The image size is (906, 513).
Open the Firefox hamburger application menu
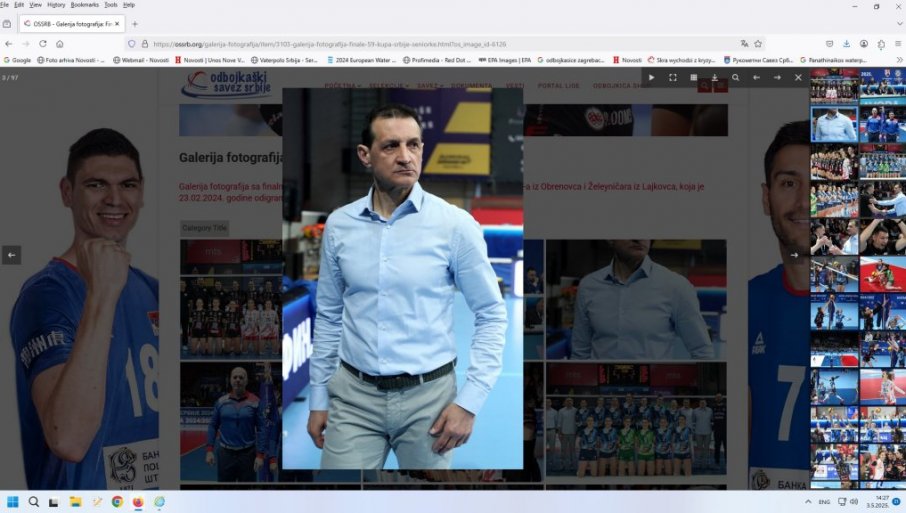pos(897,44)
